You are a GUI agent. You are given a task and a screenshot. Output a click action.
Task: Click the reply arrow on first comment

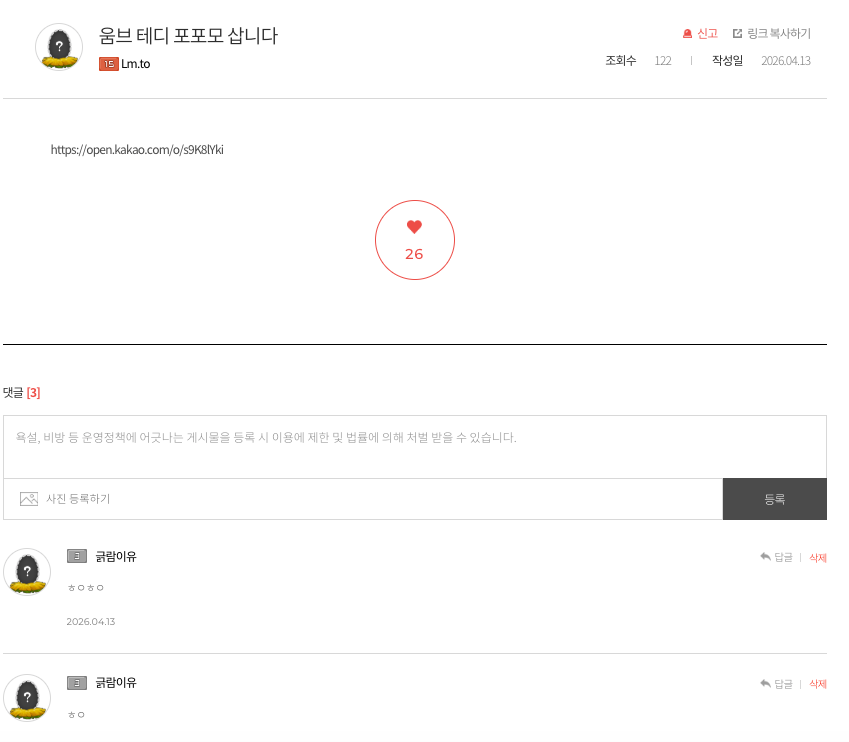(x=765, y=557)
